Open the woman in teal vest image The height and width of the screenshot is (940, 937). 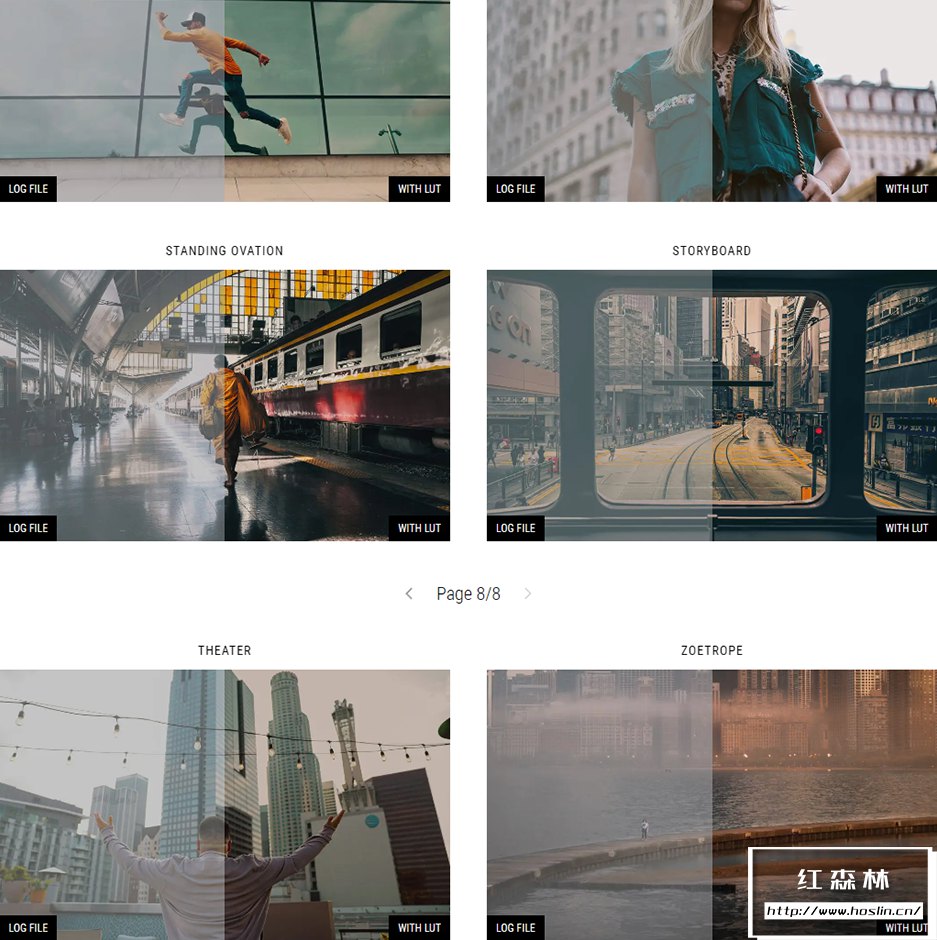tap(712, 101)
